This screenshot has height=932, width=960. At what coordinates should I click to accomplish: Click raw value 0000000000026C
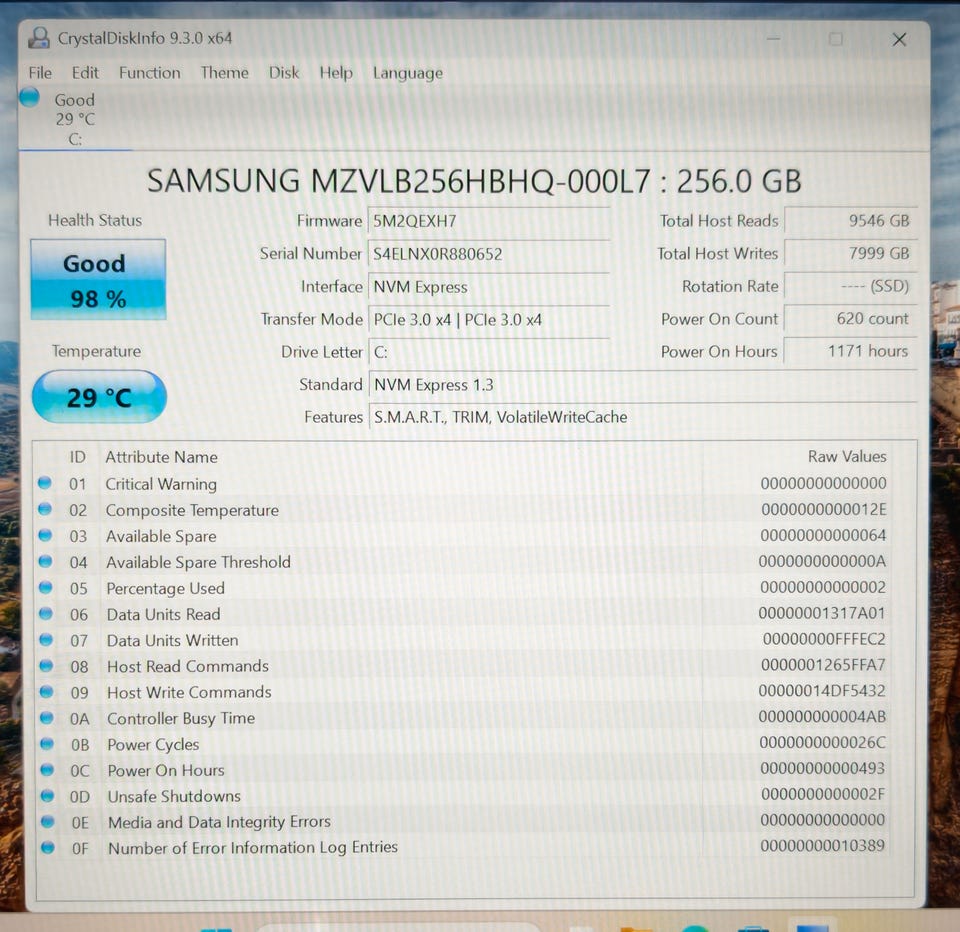[822, 743]
